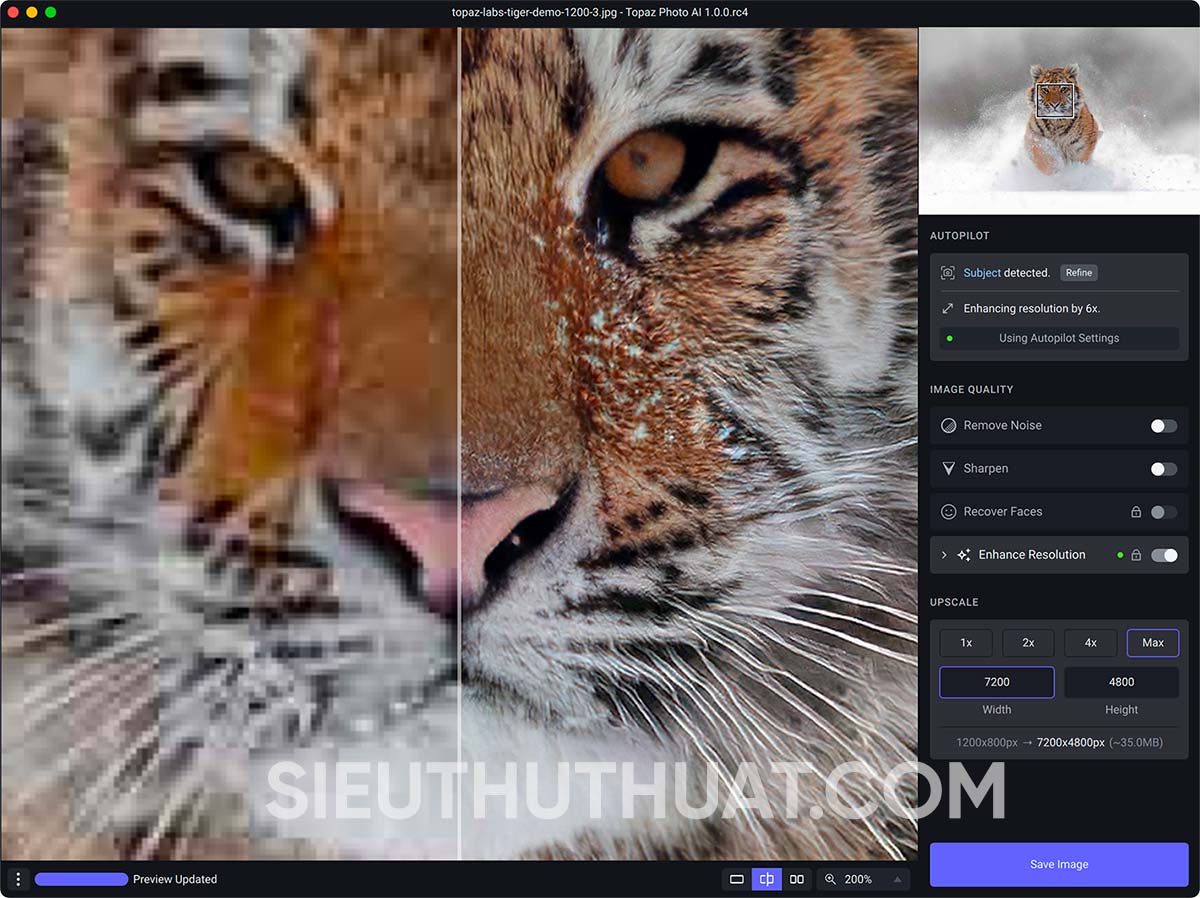Image resolution: width=1200 pixels, height=898 pixels.
Task: Disable the Enhance Resolution toggle
Action: 1164,555
